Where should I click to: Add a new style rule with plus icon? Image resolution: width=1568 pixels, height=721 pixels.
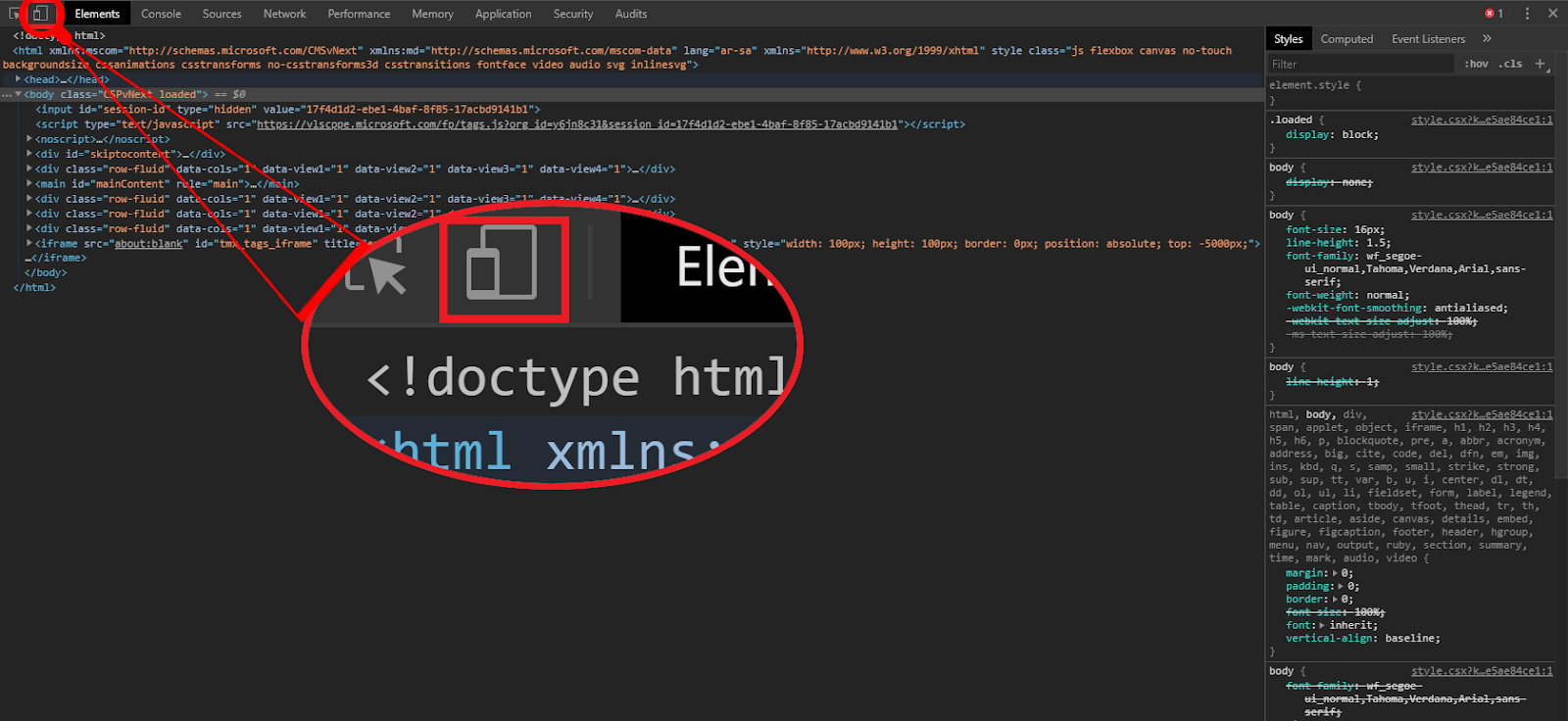pos(1540,64)
